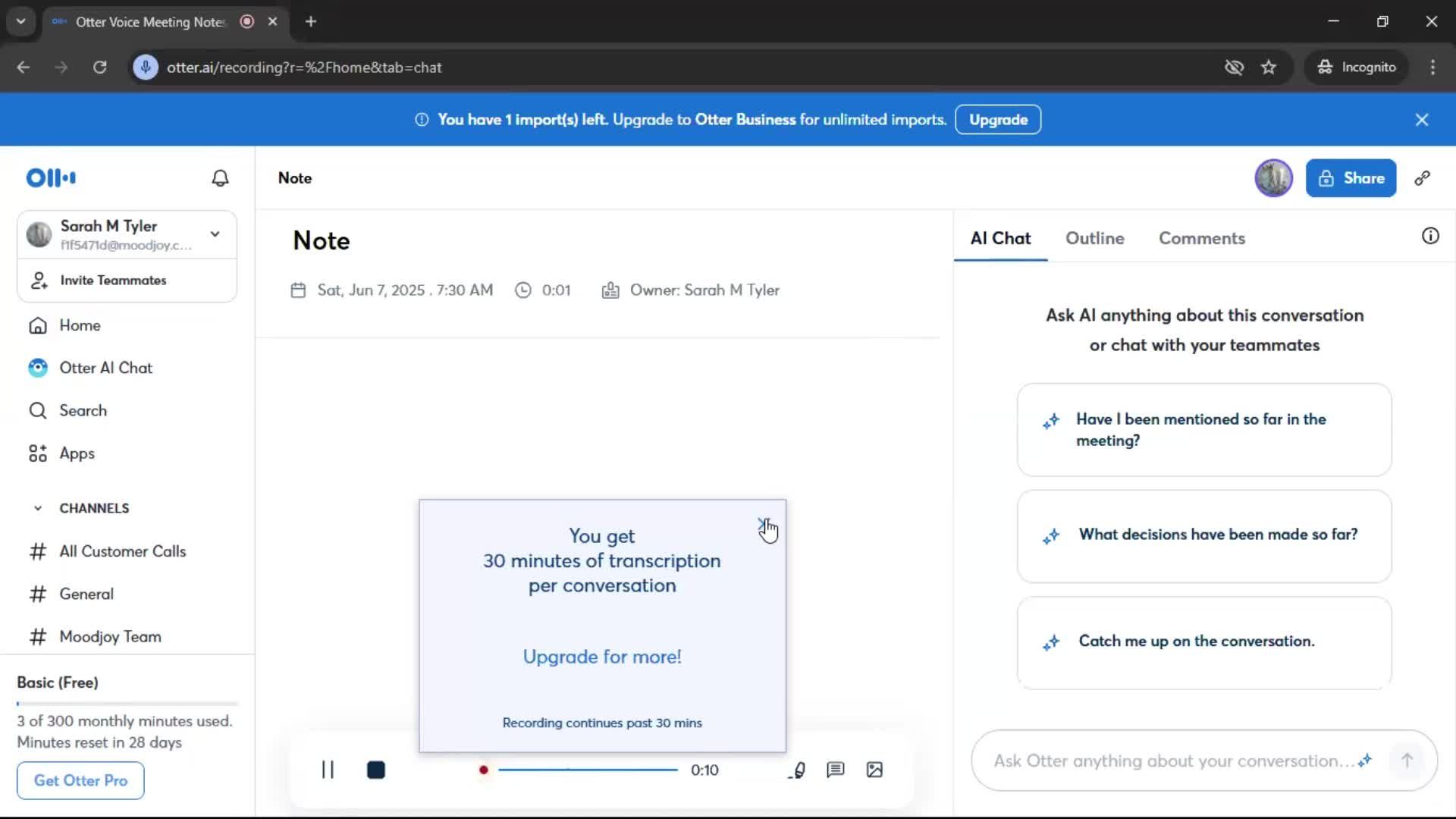Viewport: 1456px width, 819px height.
Task: Open Apps in the sidebar
Action: coord(77,453)
